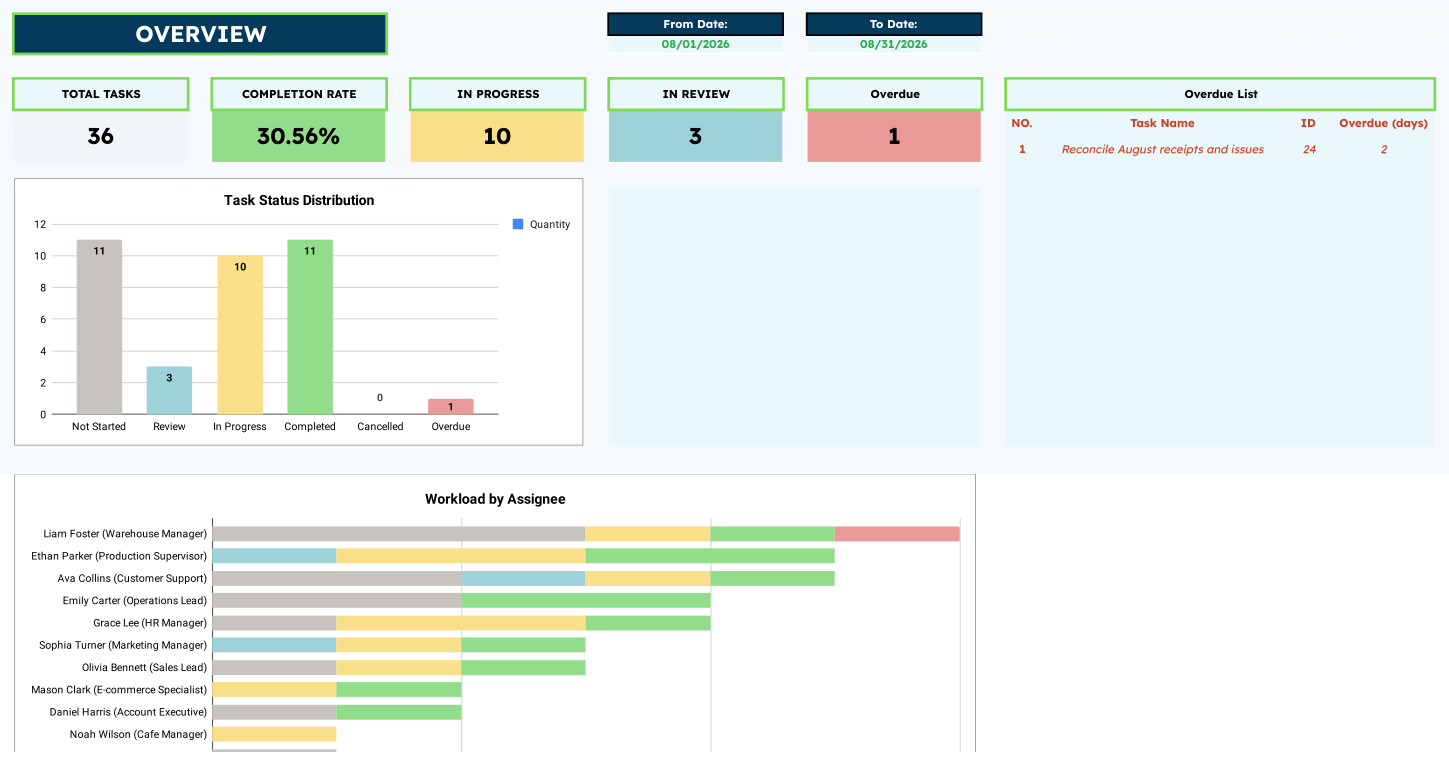Click the "Task Name" column header
This screenshot has height=764, width=1449.
[x=1162, y=123]
